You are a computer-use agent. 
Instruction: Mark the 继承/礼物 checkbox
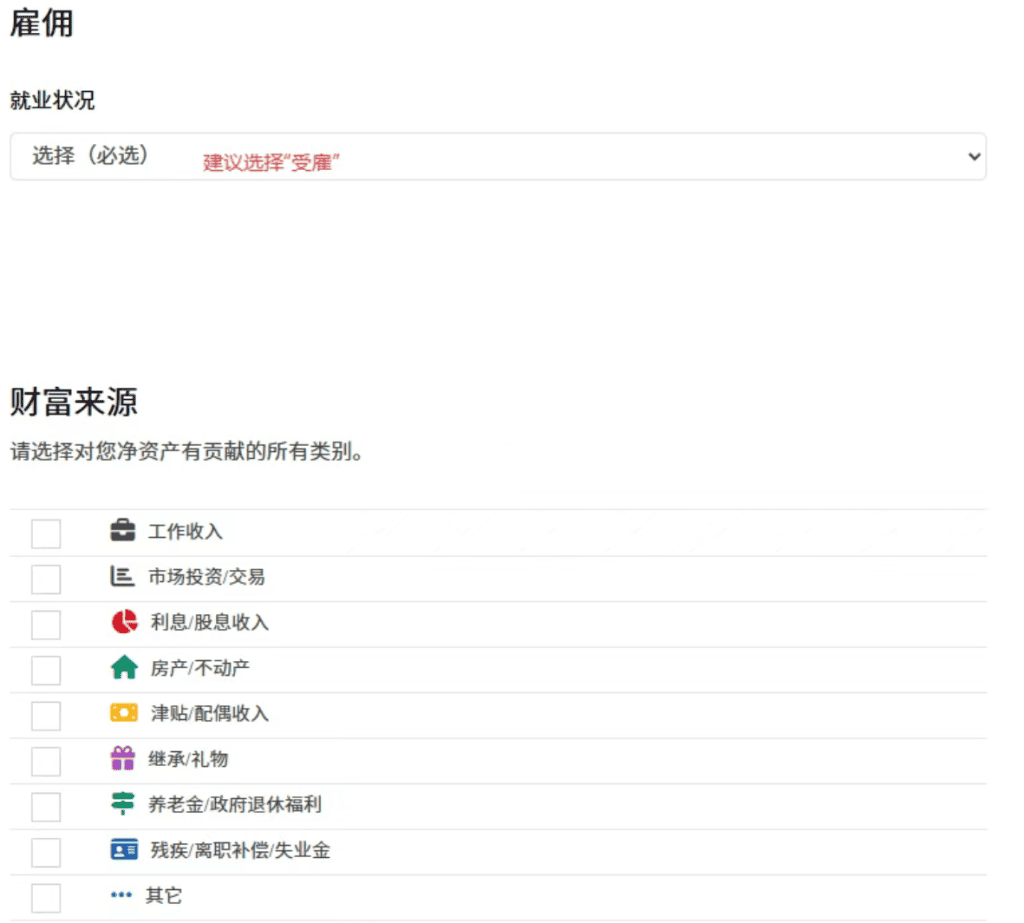(x=46, y=762)
